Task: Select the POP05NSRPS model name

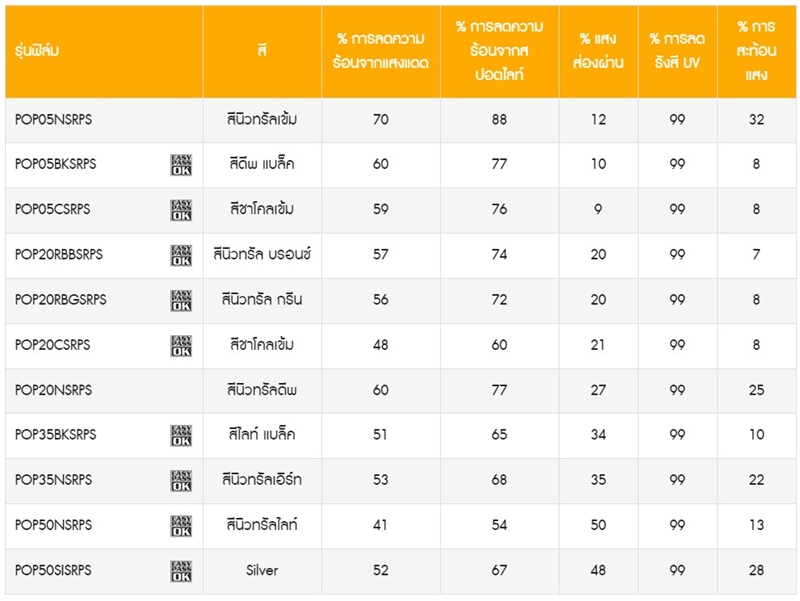Action: coord(54,120)
